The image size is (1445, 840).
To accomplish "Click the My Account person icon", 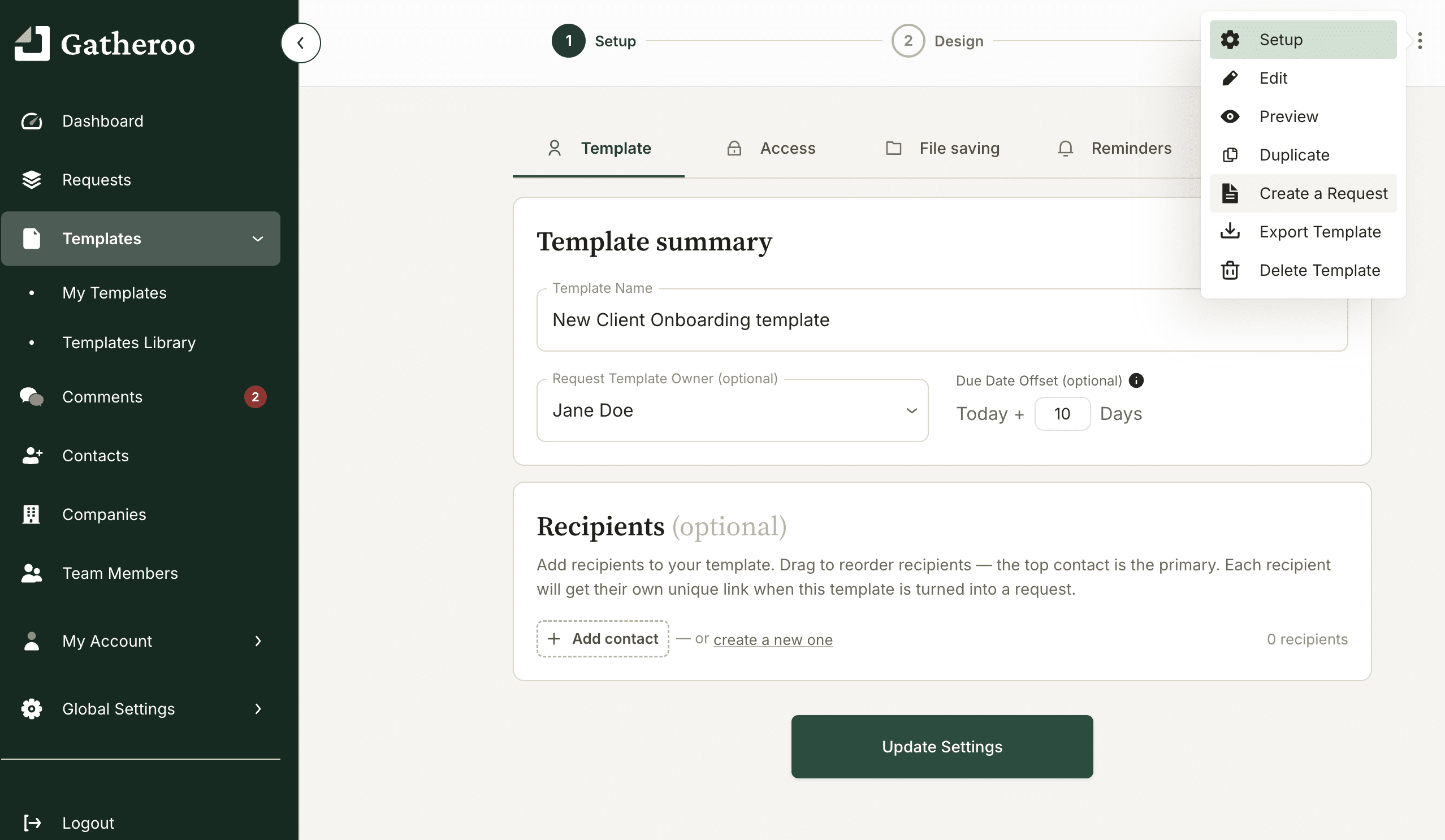I will [32, 641].
